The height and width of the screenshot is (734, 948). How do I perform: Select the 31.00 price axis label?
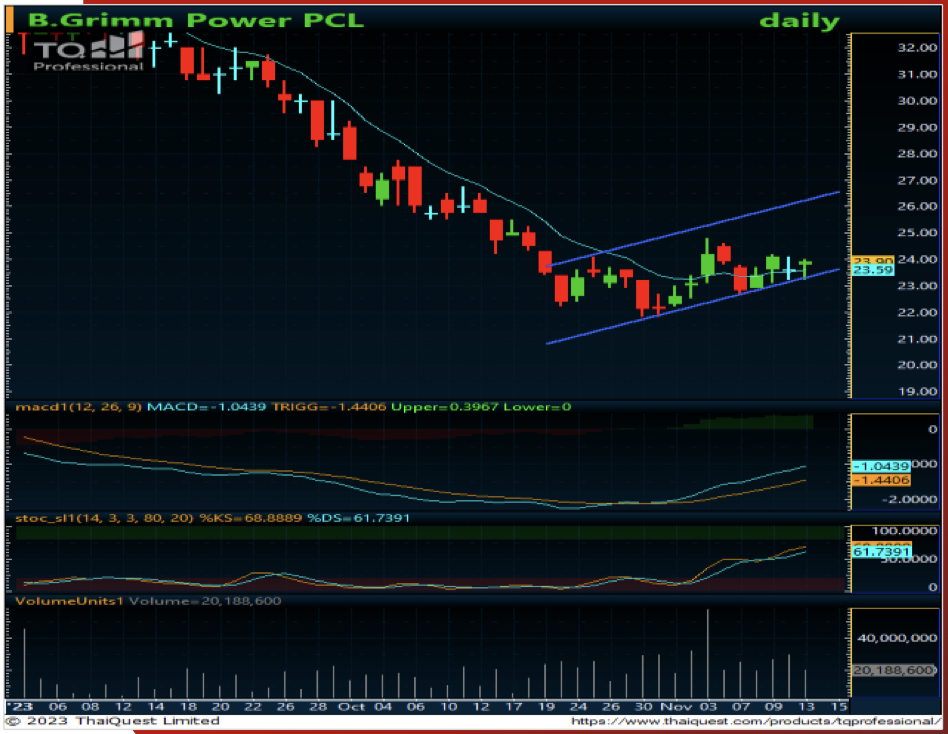point(917,74)
